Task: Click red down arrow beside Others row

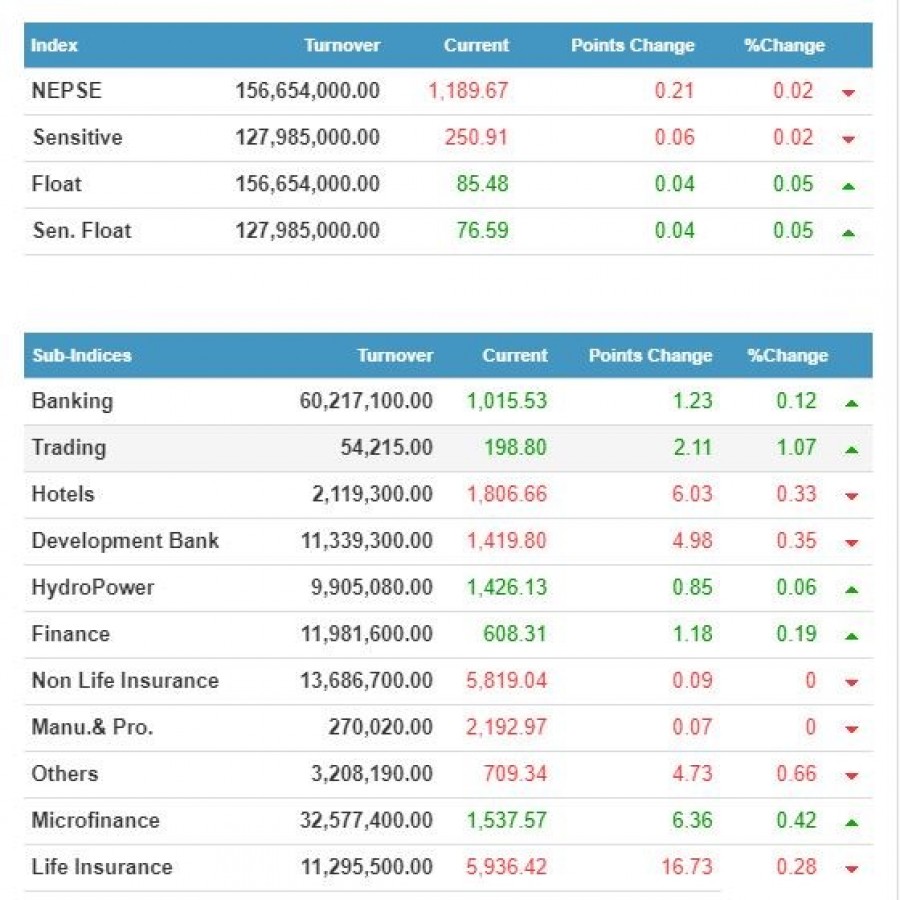Action: pos(851,776)
